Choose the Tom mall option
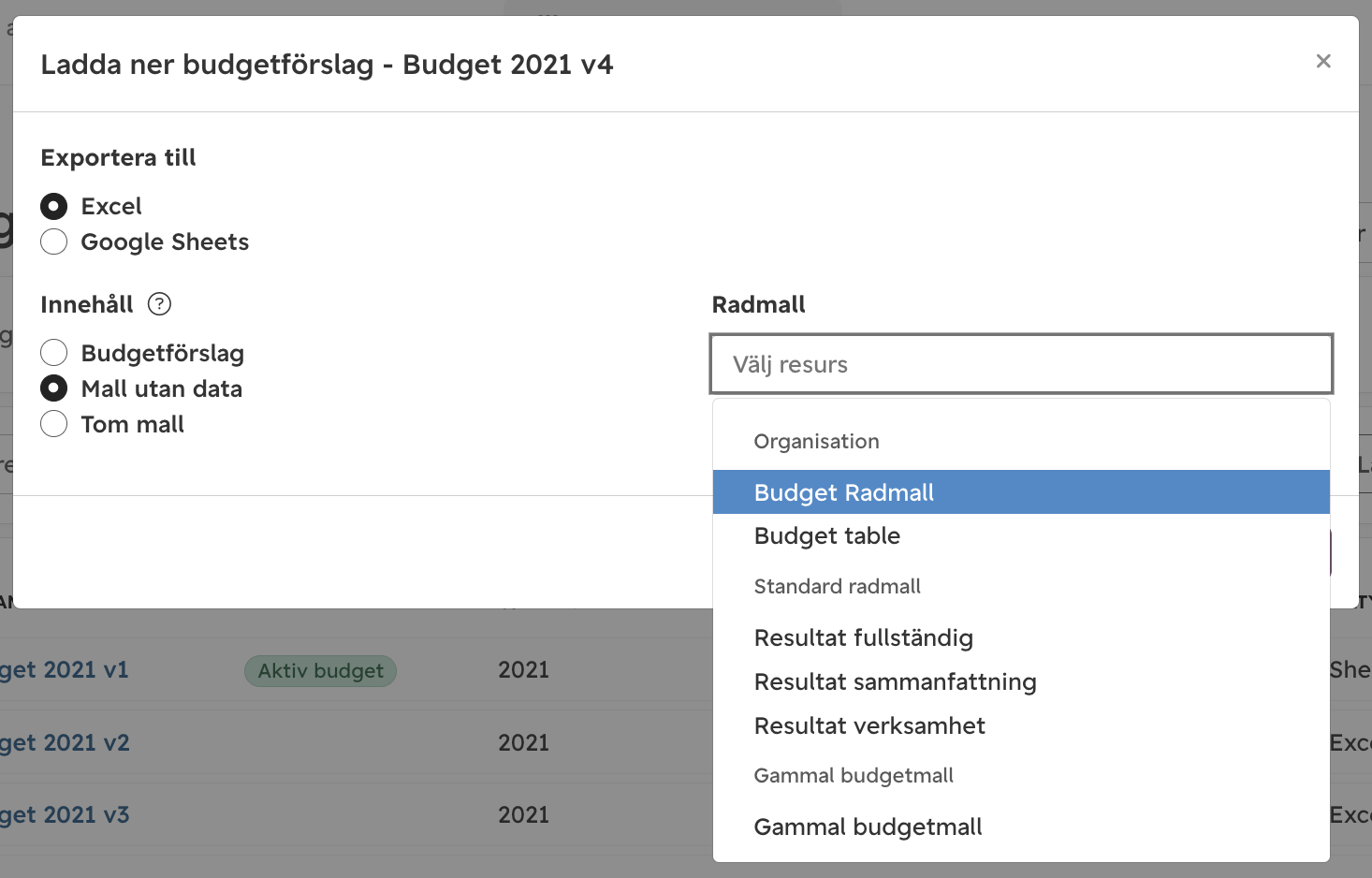Viewport: 1372px width, 878px height. click(x=54, y=424)
